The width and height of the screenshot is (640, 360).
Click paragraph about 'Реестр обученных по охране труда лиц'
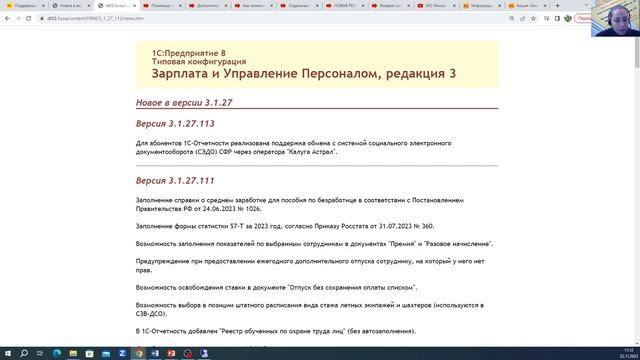(276, 331)
